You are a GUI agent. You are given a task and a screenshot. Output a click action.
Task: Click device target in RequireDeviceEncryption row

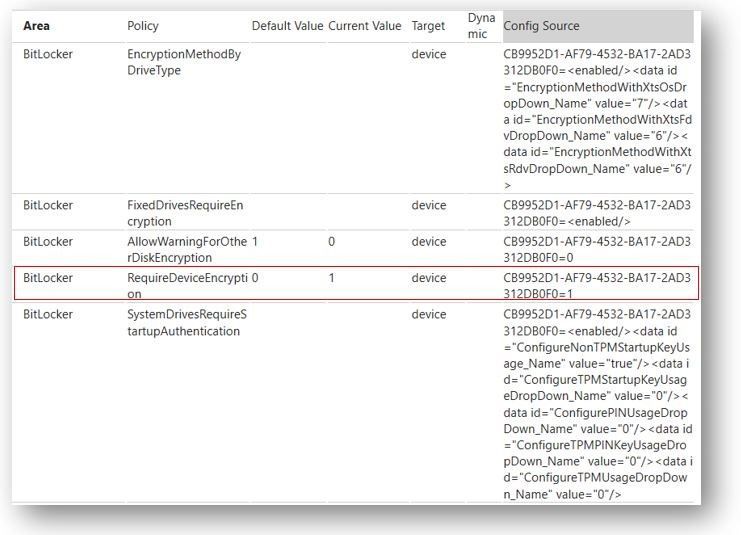pyautogui.click(x=429, y=277)
